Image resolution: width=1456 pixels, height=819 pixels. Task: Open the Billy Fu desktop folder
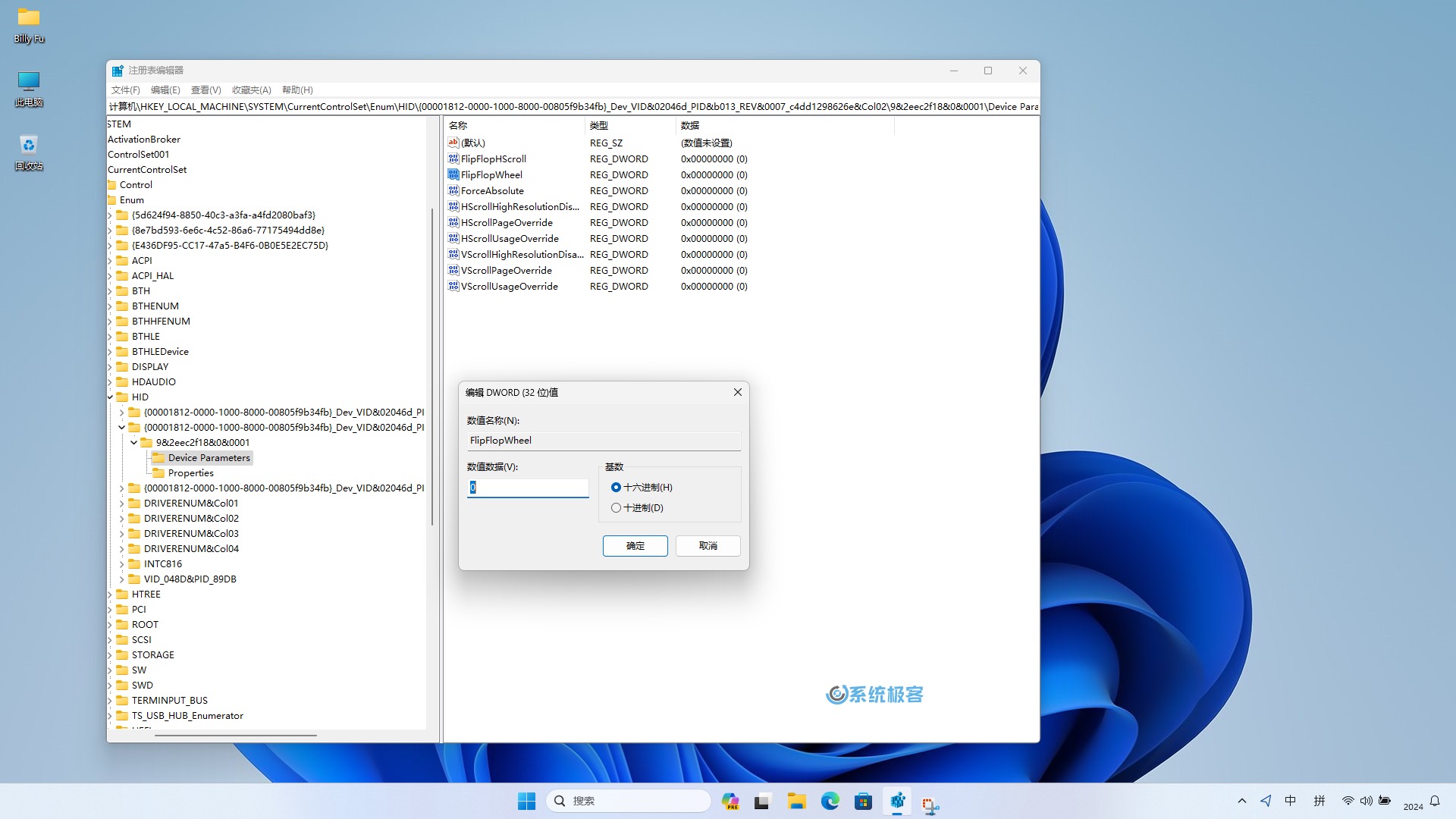29,25
